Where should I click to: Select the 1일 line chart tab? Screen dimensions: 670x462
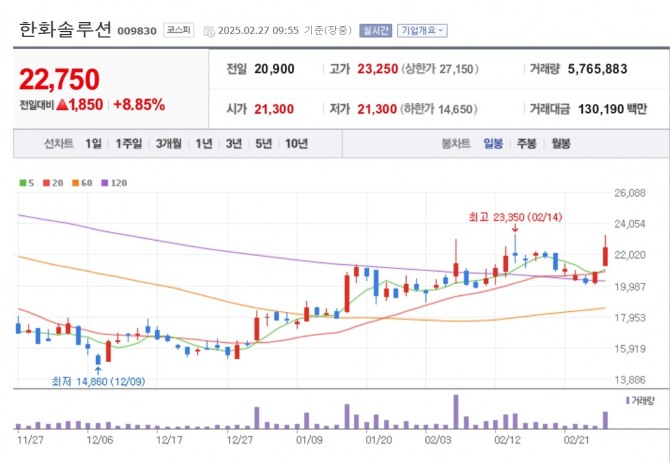(x=93, y=144)
